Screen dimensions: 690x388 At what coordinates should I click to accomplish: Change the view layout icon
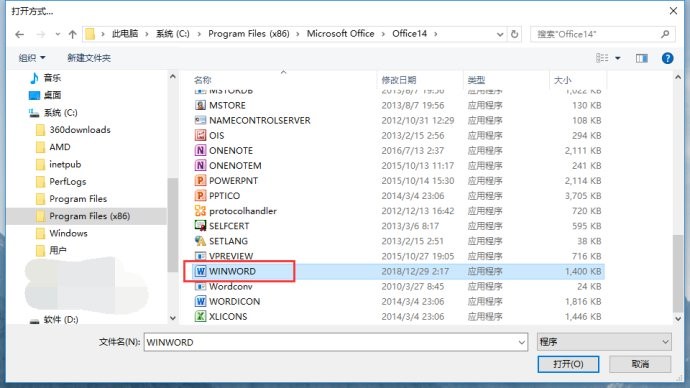pyautogui.click(x=602, y=58)
